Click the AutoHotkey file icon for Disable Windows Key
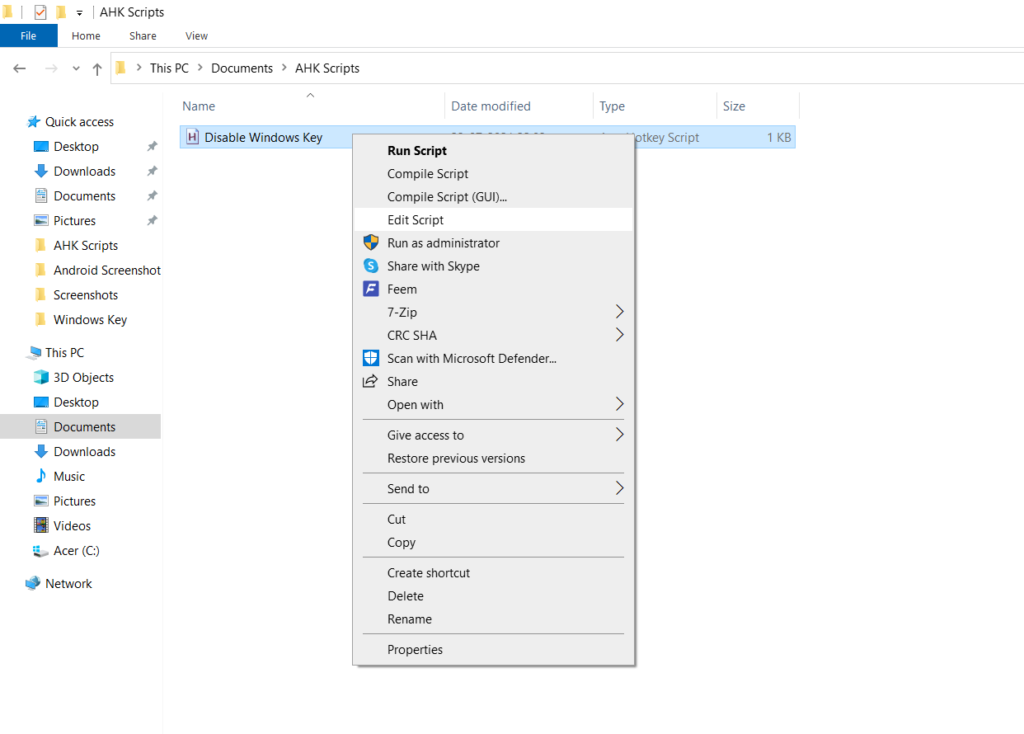The image size is (1024, 734). [x=193, y=137]
